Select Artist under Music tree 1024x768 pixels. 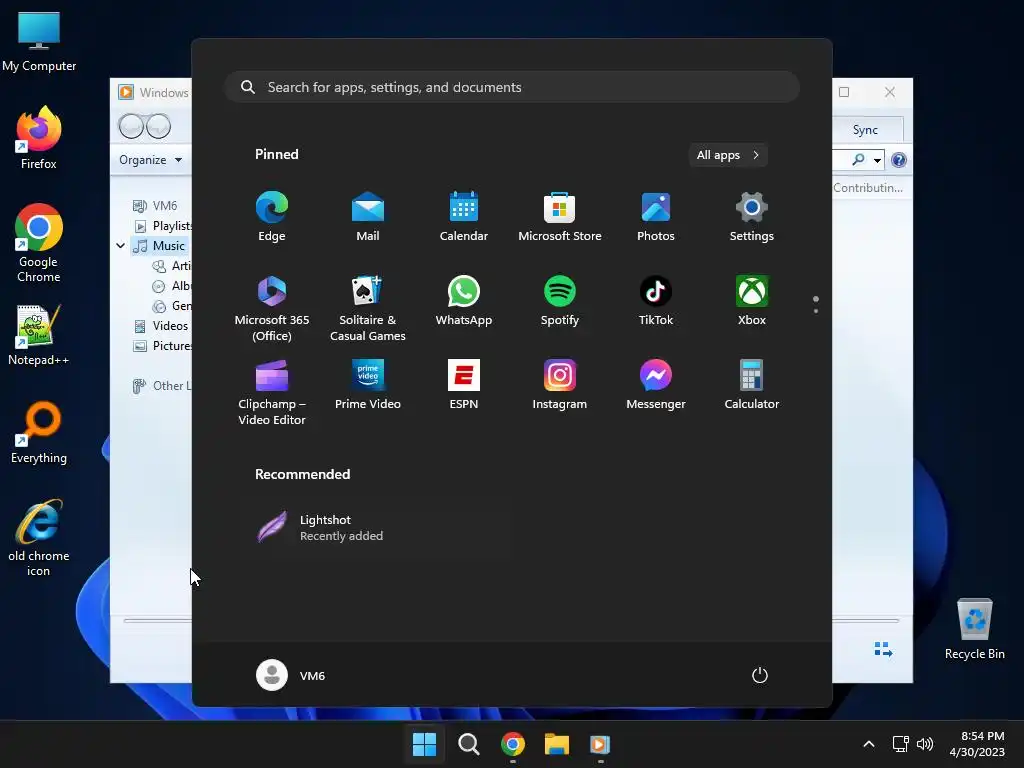click(172, 266)
